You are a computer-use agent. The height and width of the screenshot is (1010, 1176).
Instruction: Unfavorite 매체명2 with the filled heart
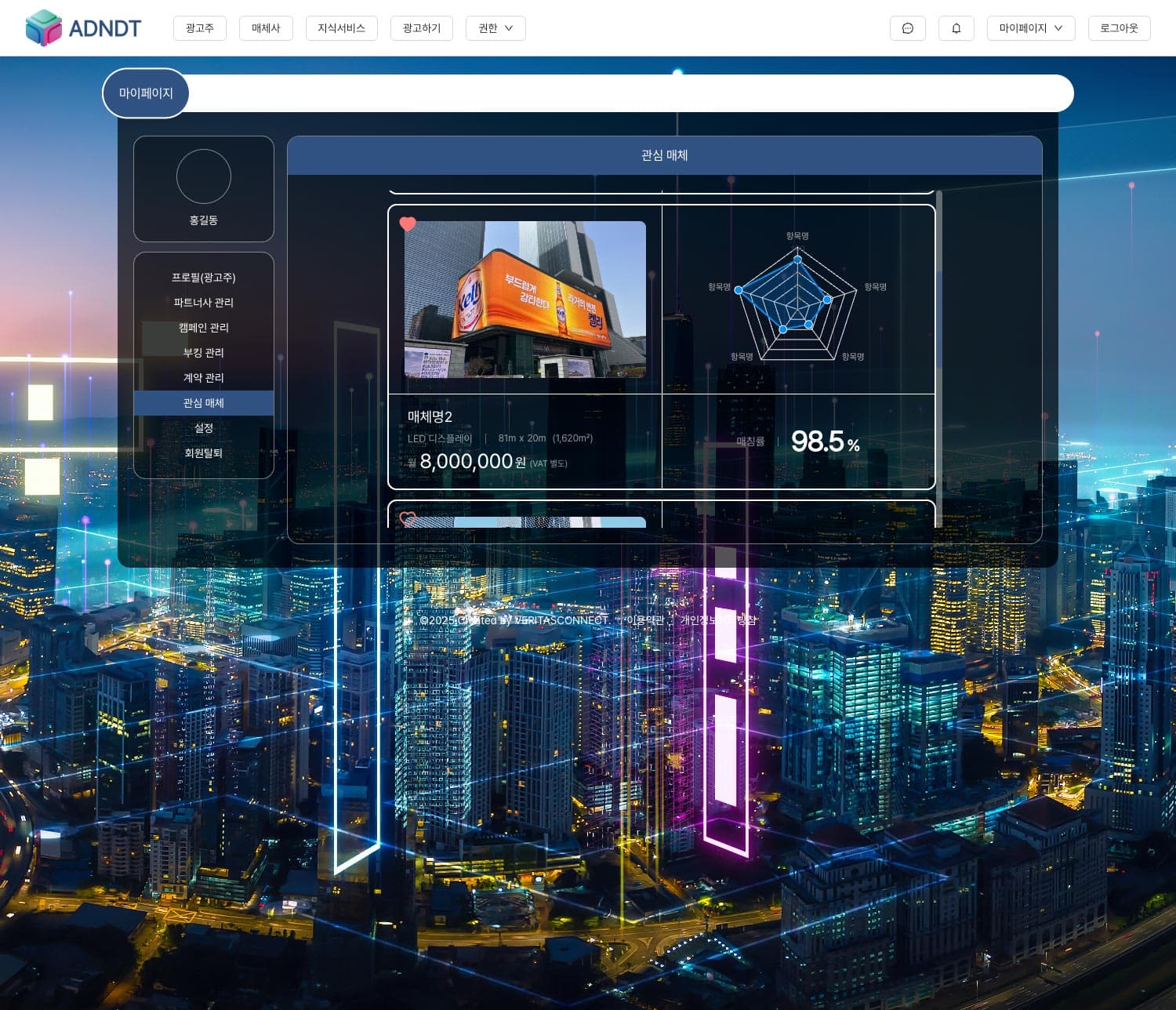408,224
